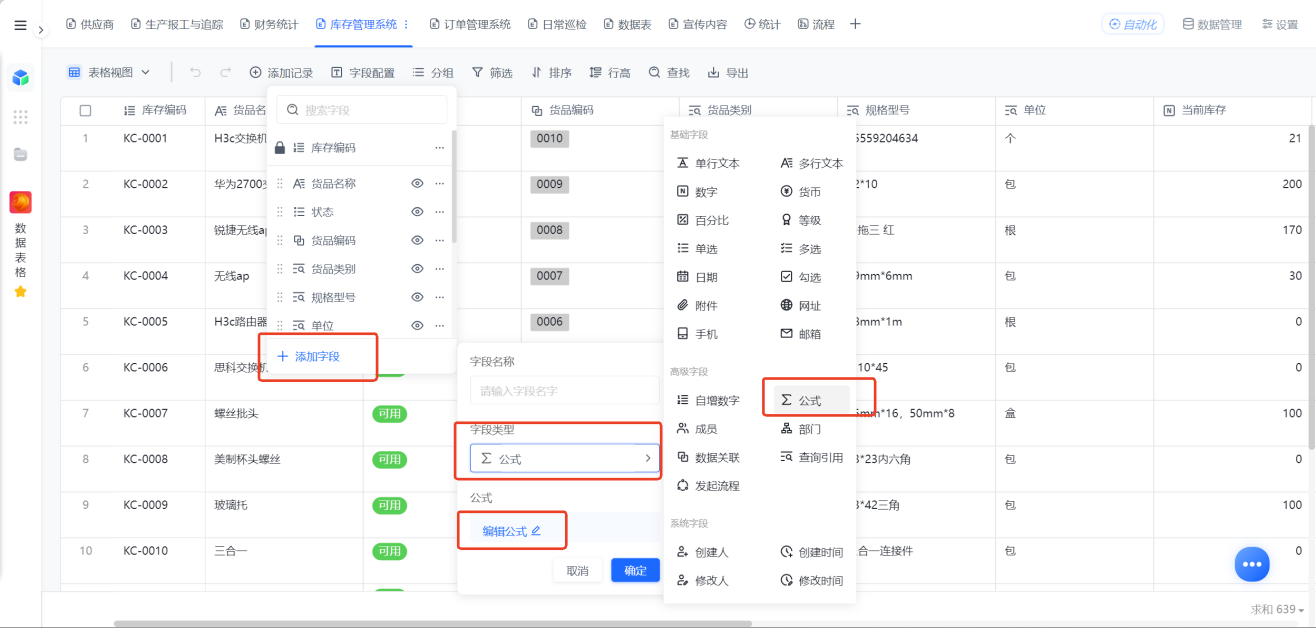Check the select-all rows checkbox in header

coord(85,110)
